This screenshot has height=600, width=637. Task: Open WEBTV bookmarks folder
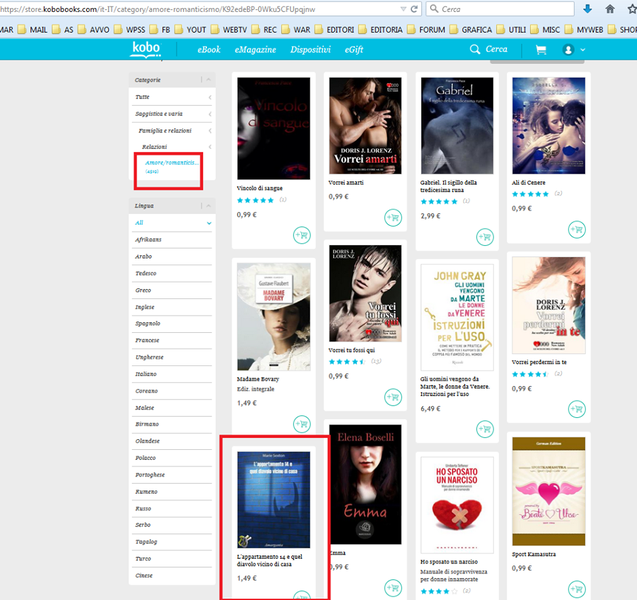[x=229, y=30]
